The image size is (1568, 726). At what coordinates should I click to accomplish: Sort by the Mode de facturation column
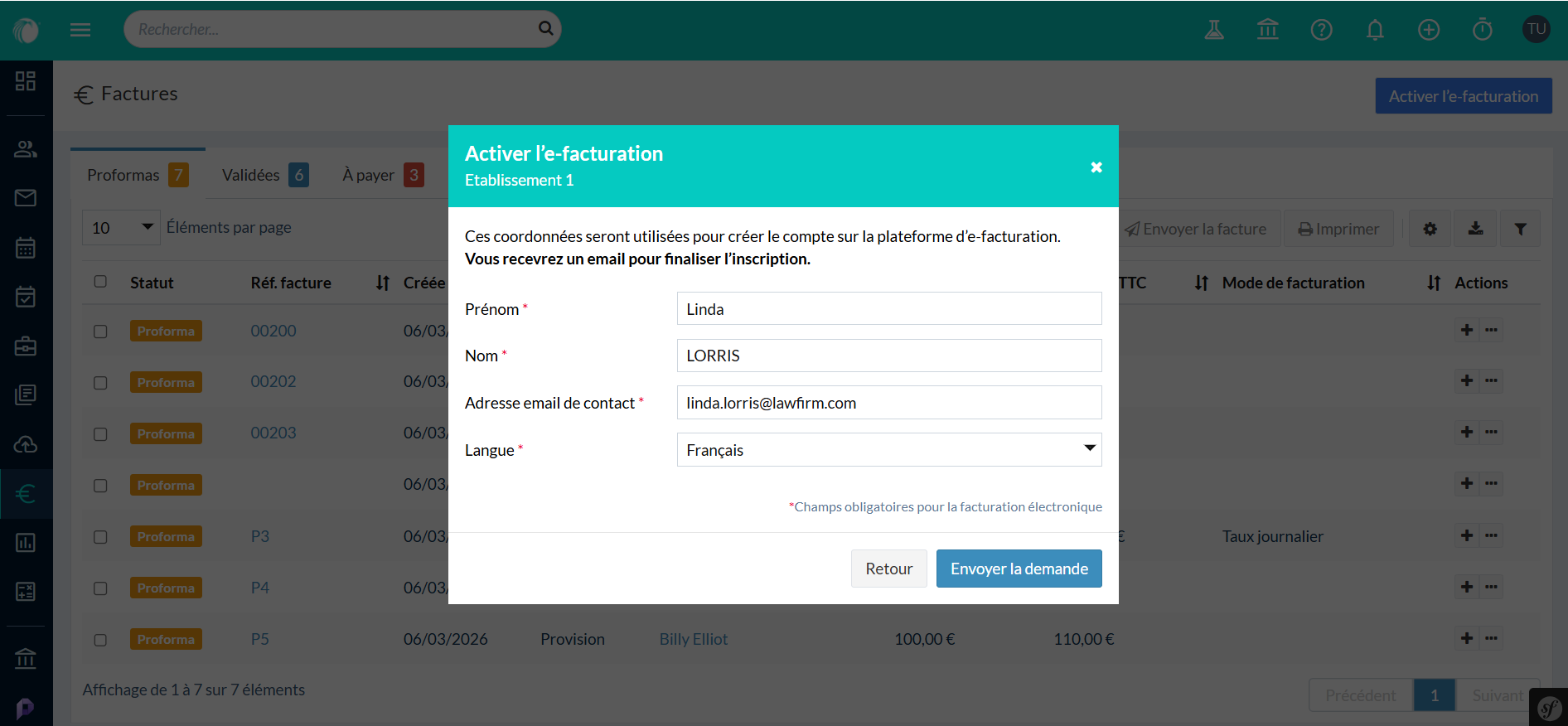[1434, 283]
